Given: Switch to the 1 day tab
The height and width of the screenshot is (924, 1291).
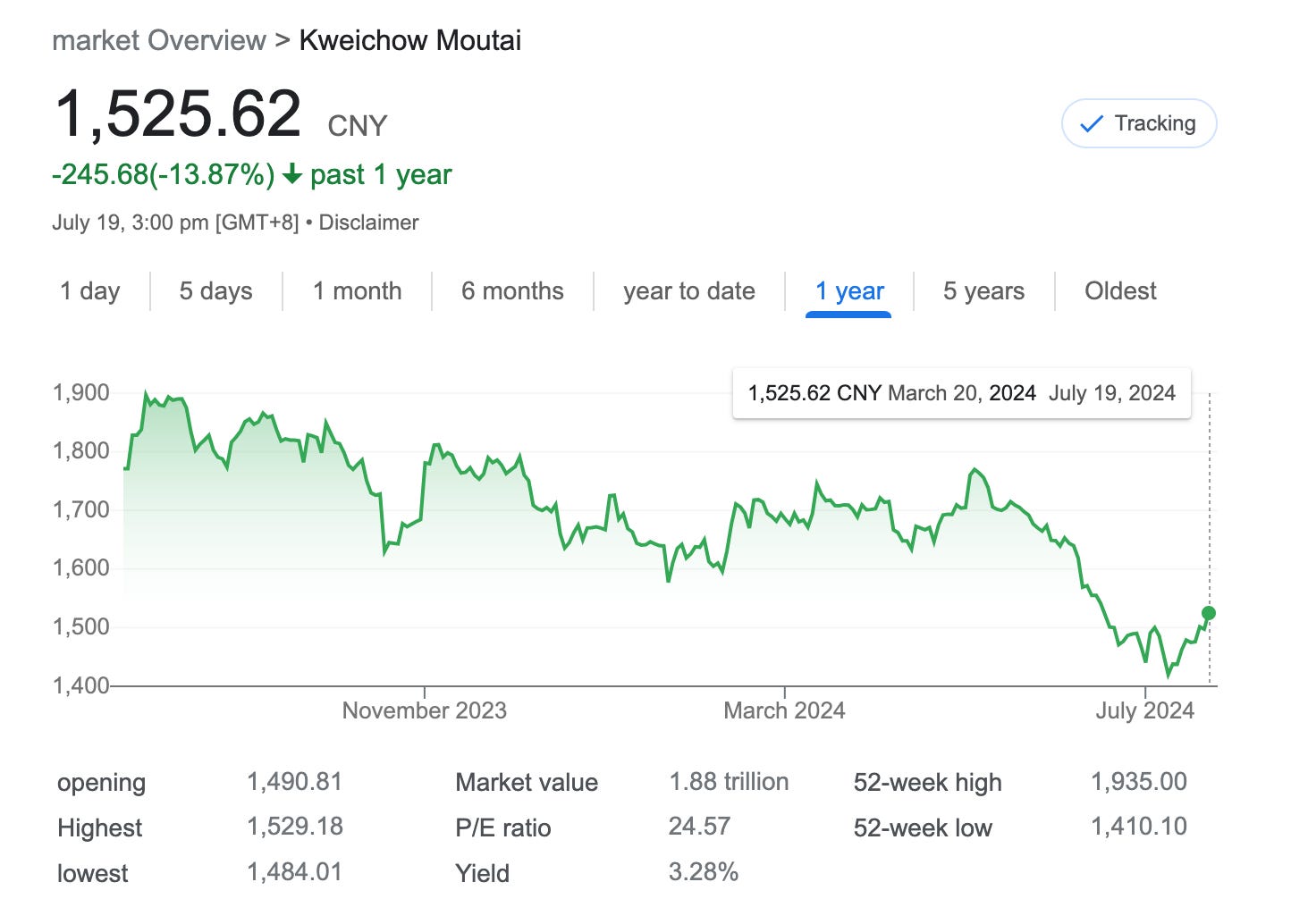Looking at the screenshot, I should pyautogui.click(x=89, y=291).
